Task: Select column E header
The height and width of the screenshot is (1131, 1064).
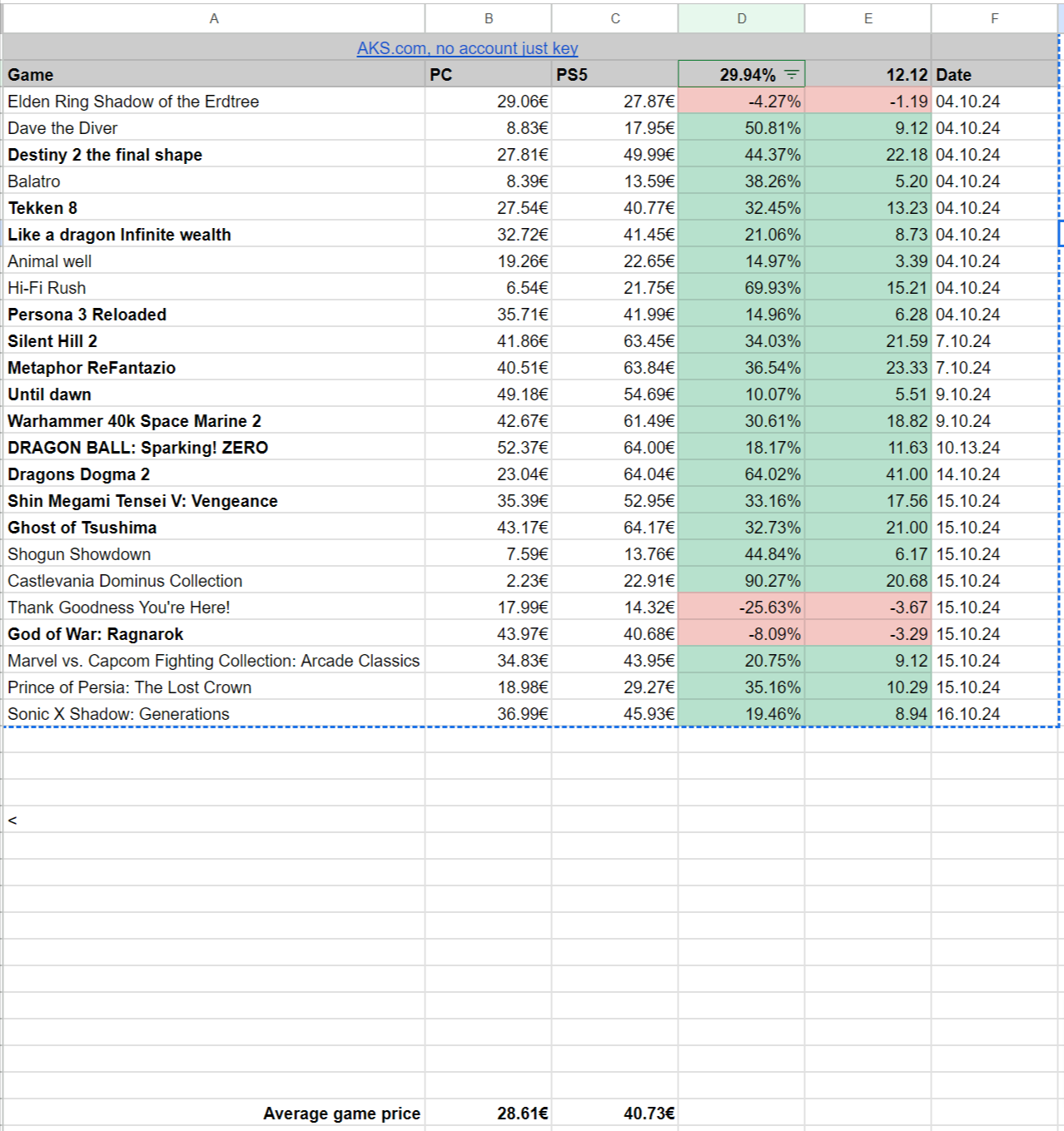Action: [868, 18]
